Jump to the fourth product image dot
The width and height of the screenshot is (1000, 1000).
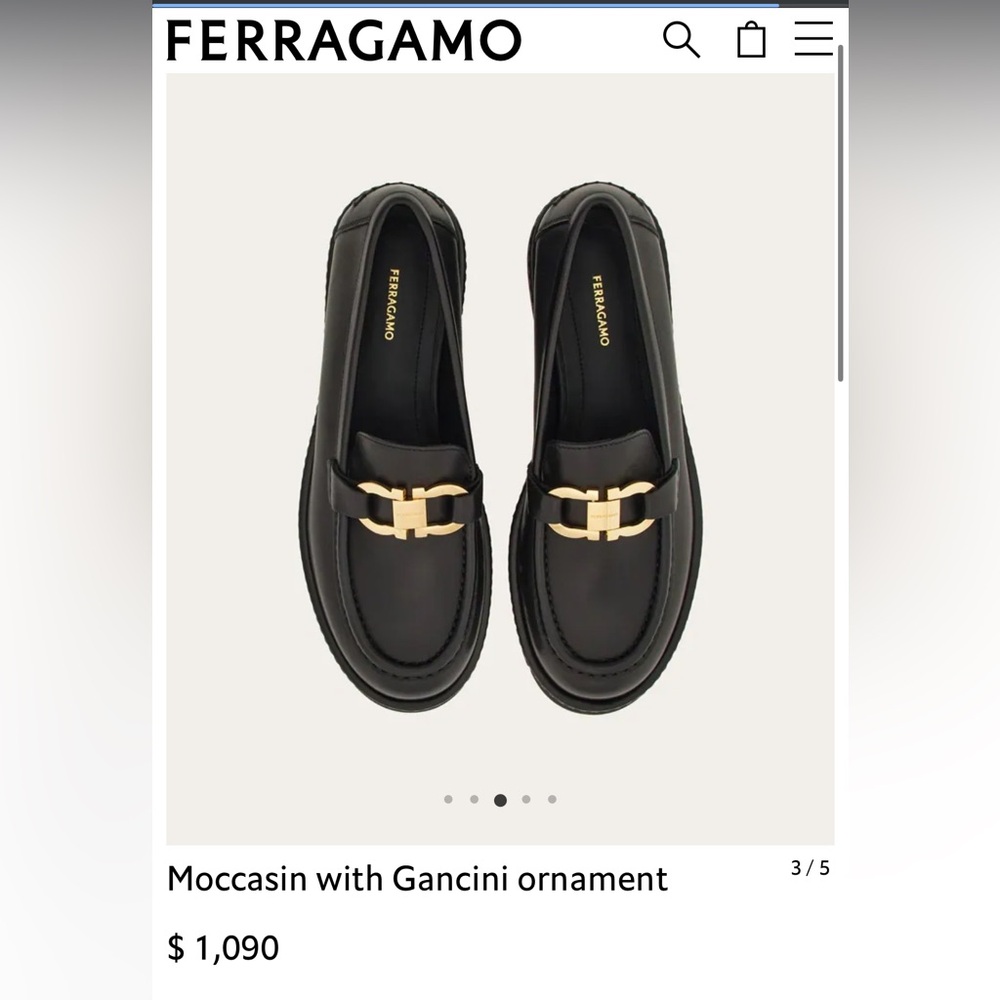525,798
